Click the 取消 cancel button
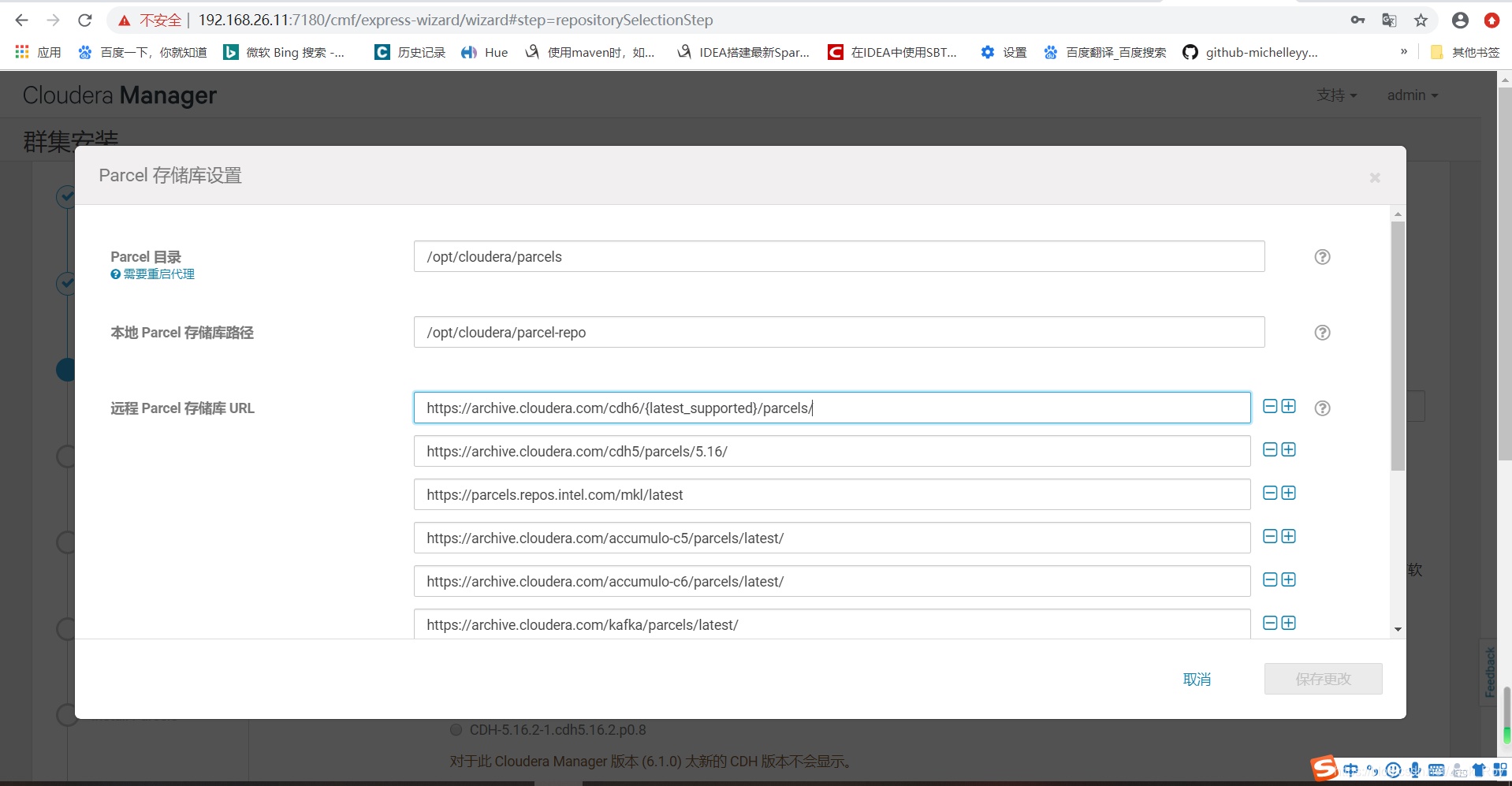 point(1197,680)
